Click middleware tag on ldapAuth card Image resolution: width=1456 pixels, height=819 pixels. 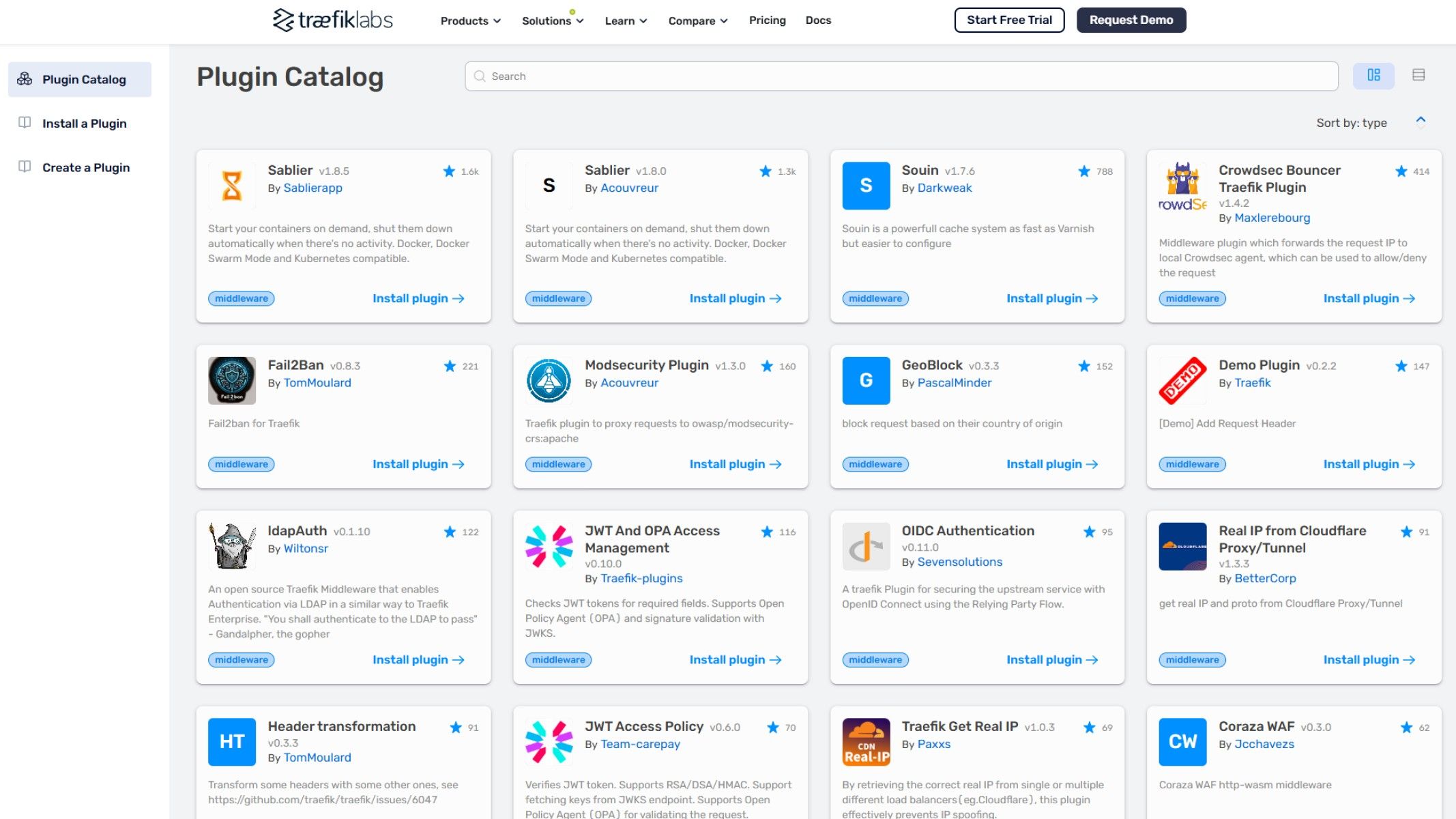coord(241,660)
